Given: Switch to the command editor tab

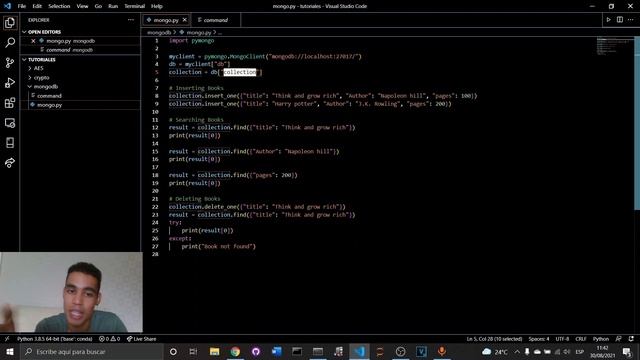Looking at the screenshot, I should point(216,20).
